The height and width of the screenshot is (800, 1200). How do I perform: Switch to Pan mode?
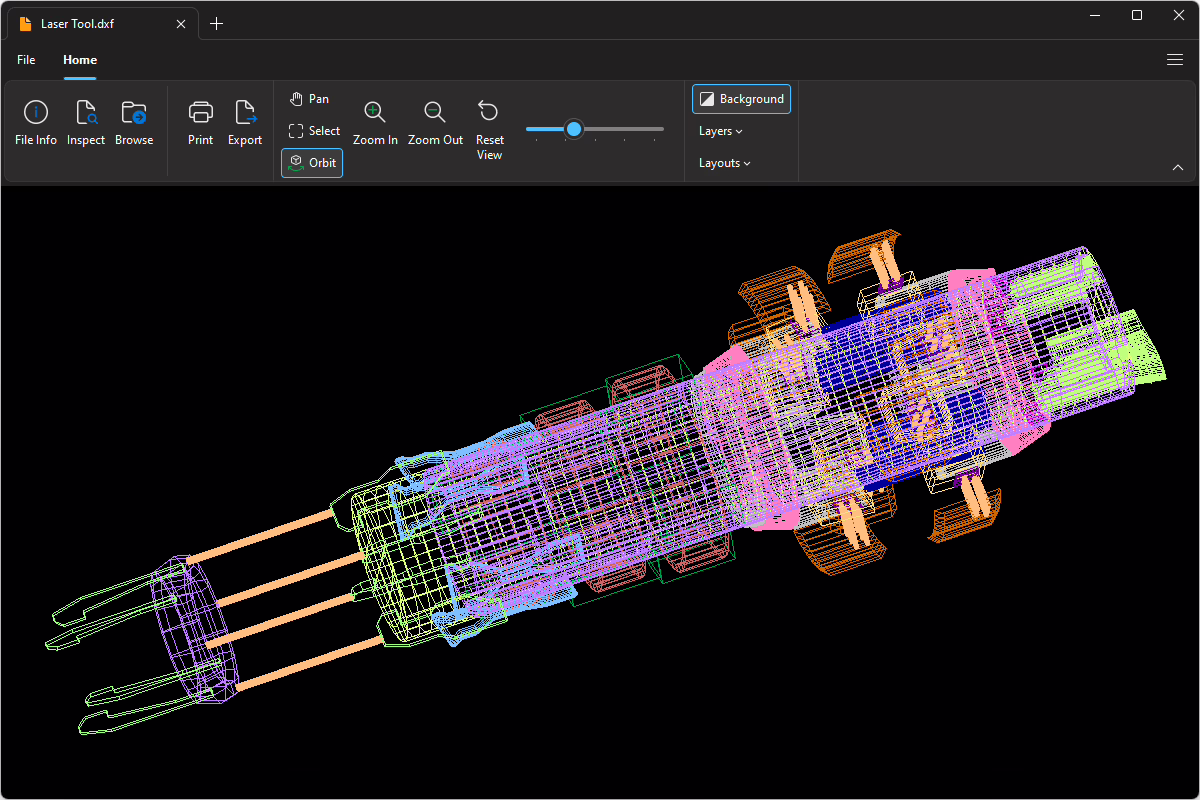tap(309, 99)
